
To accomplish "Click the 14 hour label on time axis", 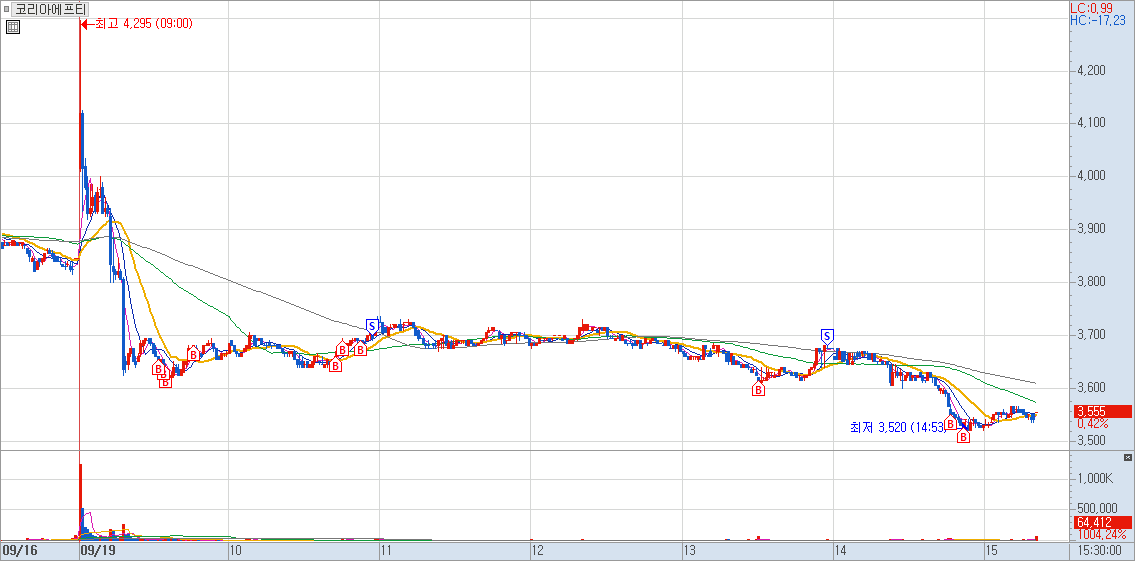I will [x=840, y=551].
